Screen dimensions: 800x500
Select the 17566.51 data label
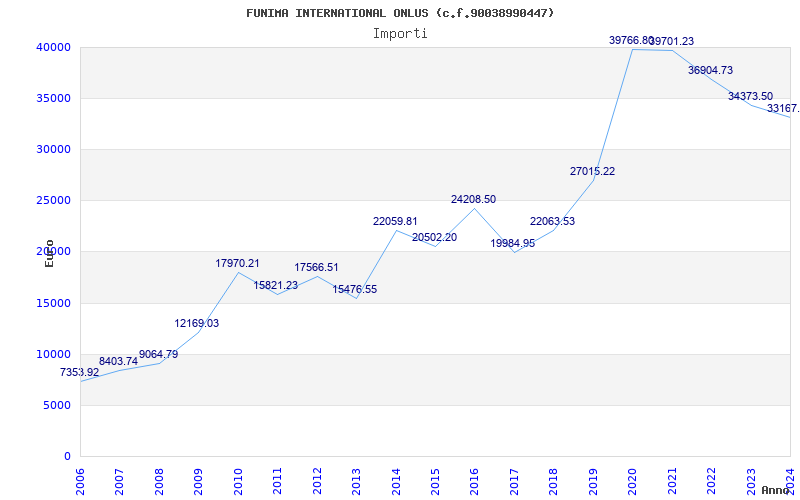click(316, 267)
